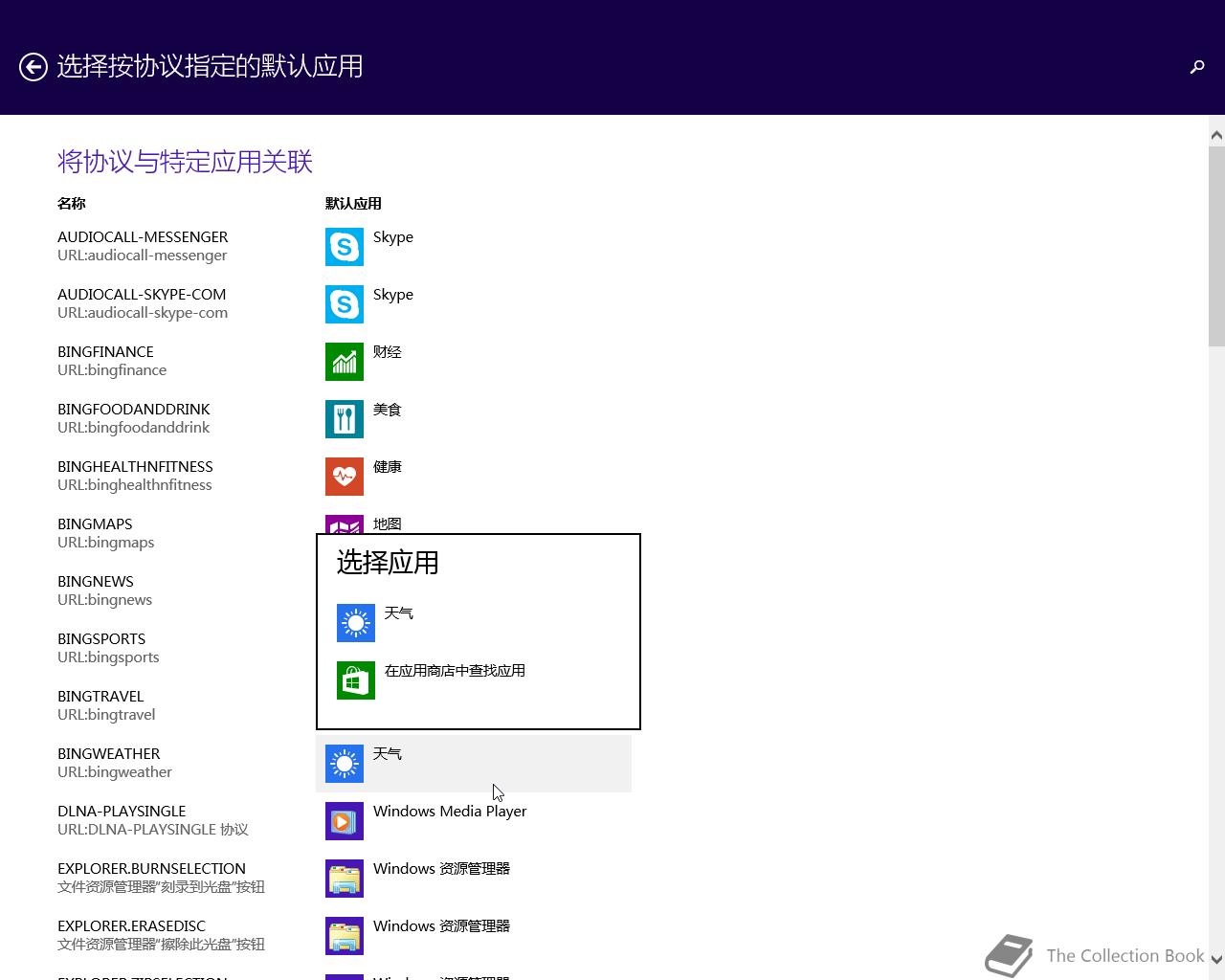Image resolution: width=1225 pixels, height=980 pixels.
Task: Click the Windows Media Player icon
Action: pos(345,821)
